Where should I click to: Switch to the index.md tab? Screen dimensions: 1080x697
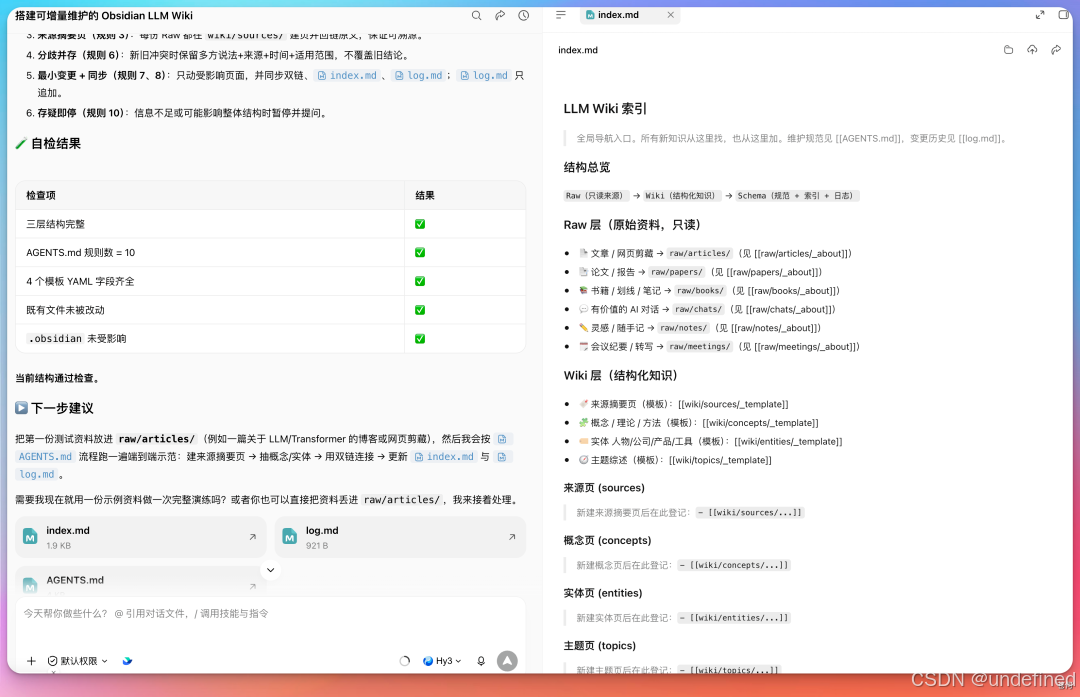pyautogui.click(x=618, y=14)
